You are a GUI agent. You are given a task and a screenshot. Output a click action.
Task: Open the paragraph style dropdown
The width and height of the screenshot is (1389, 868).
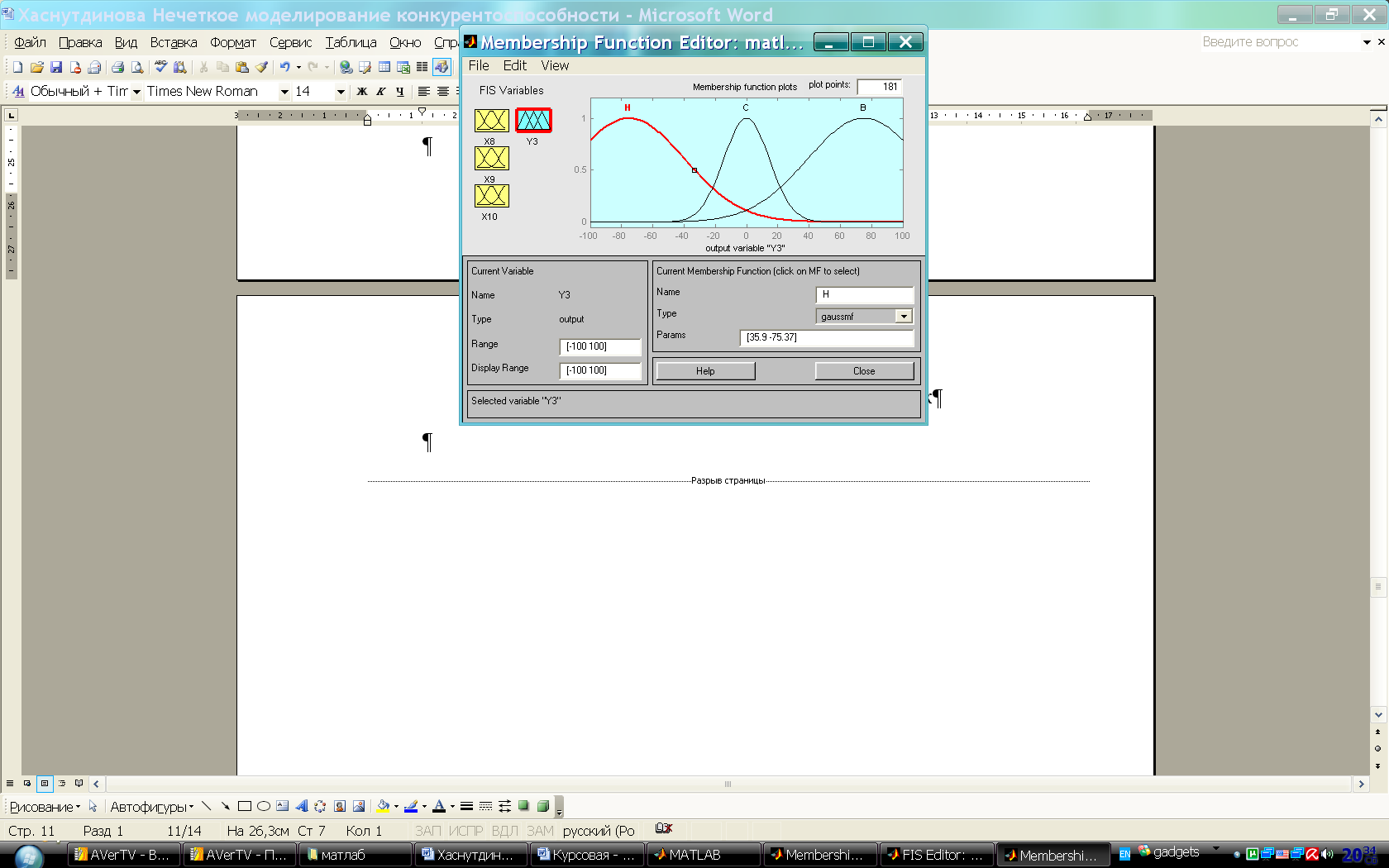pyautogui.click(x=136, y=92)
